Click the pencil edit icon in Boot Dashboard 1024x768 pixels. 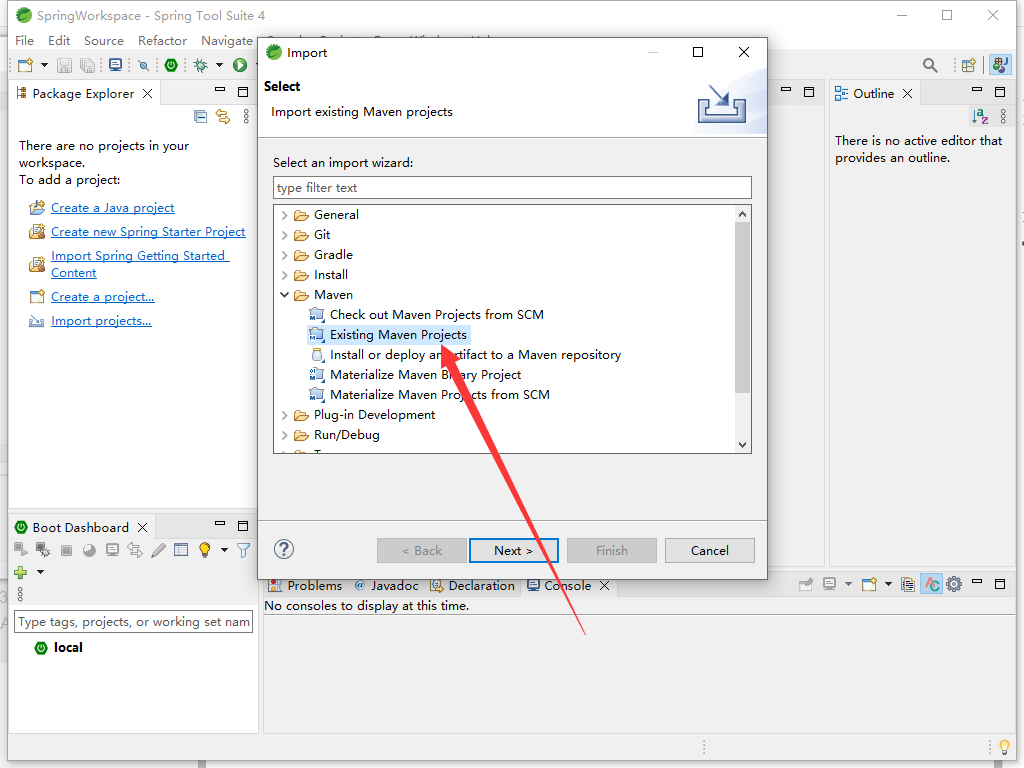pos(158,550)
